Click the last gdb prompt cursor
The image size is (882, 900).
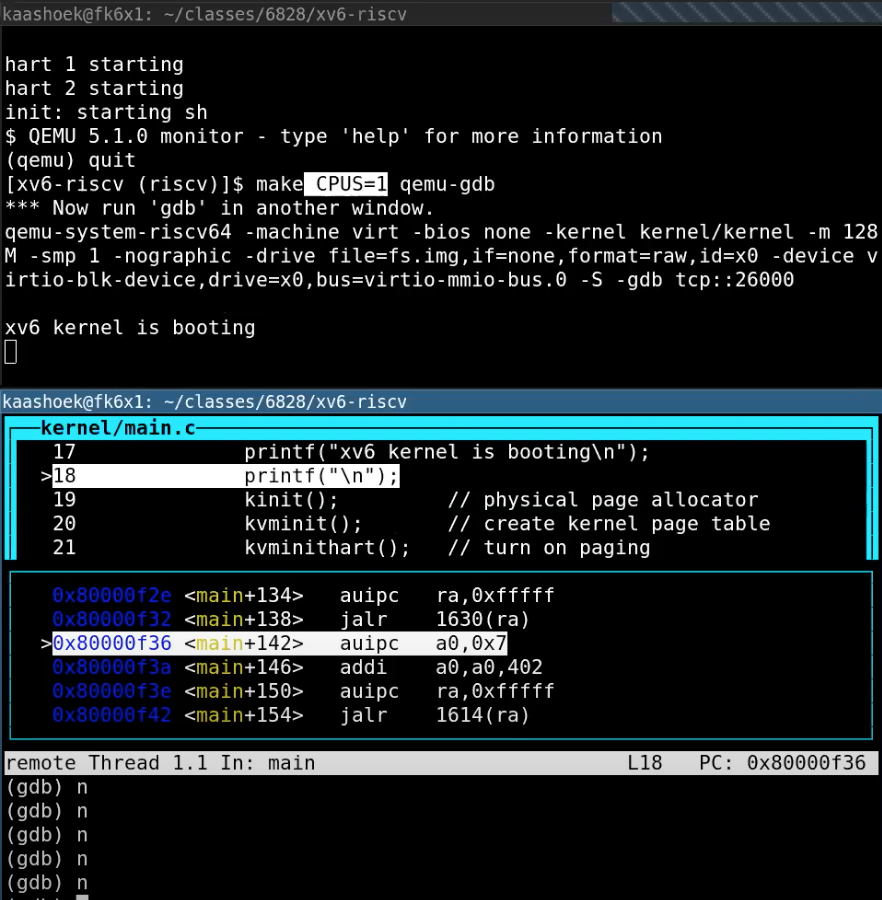(82, 896)
